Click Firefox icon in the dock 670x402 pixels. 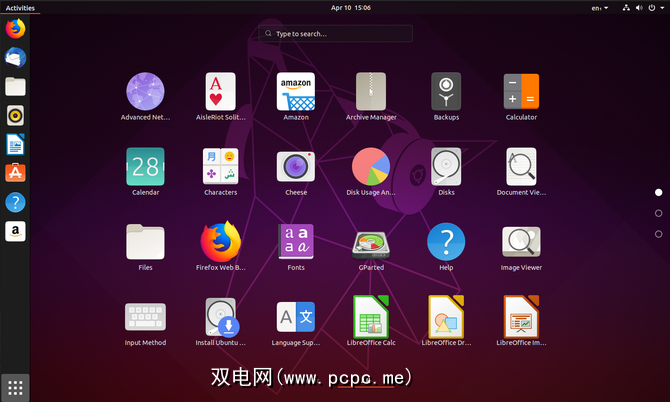pyautogui.click(x=15, y=29)
